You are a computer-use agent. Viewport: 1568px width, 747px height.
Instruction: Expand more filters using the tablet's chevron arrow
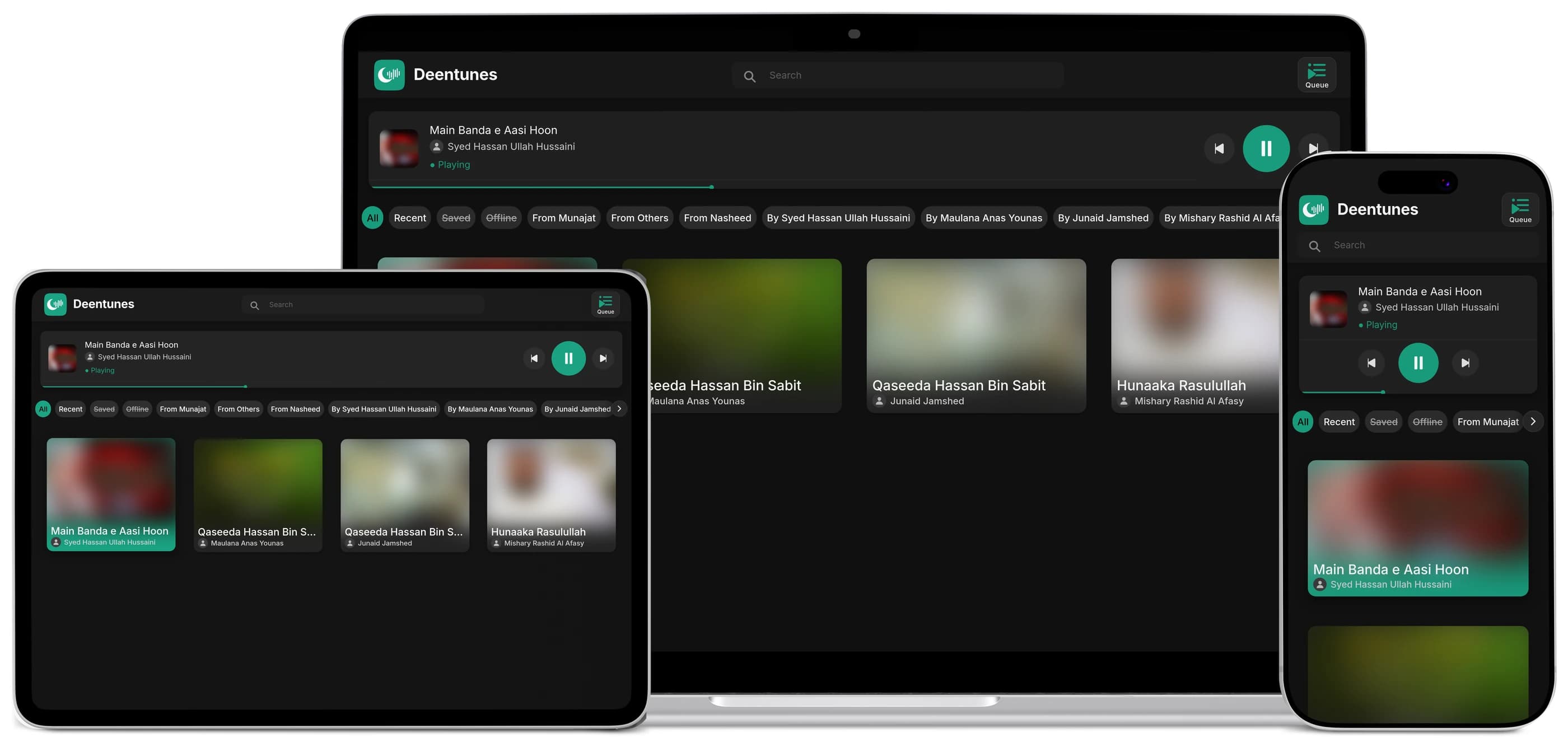tap(619, 409)
